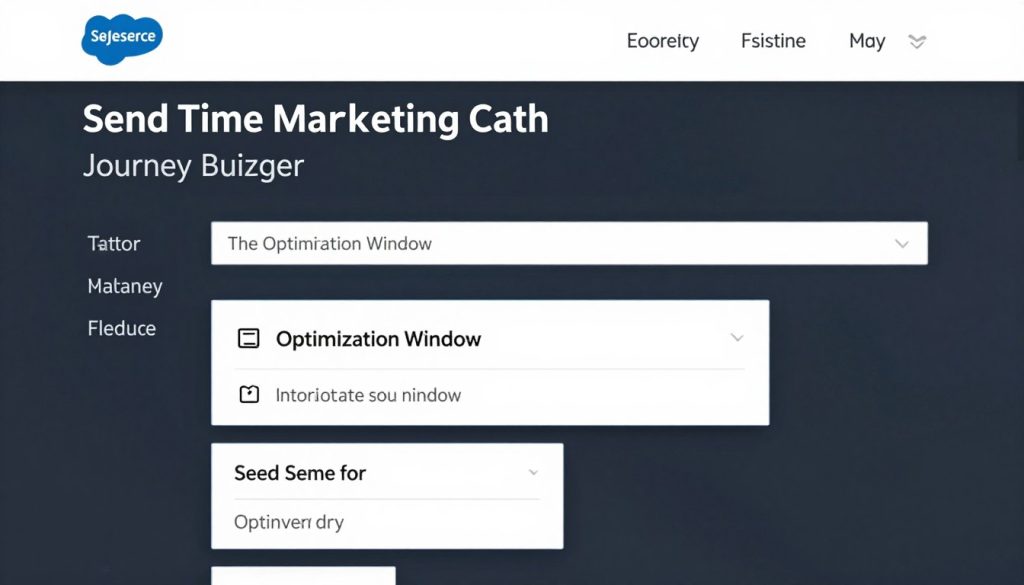Click the calendar icon beside Intoriotate sou nindow
The width and height of the screenshot is (1024, 585).
(x=248, y=394)
